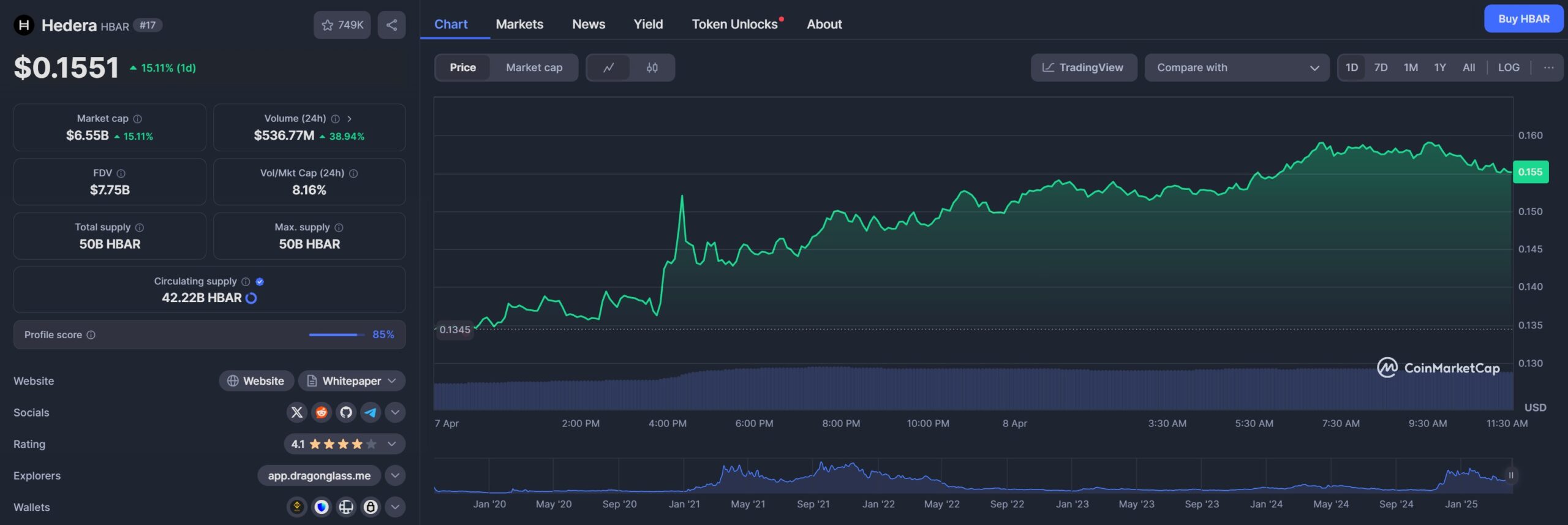
Task: Open the Website link button
Action: point(256,381)
